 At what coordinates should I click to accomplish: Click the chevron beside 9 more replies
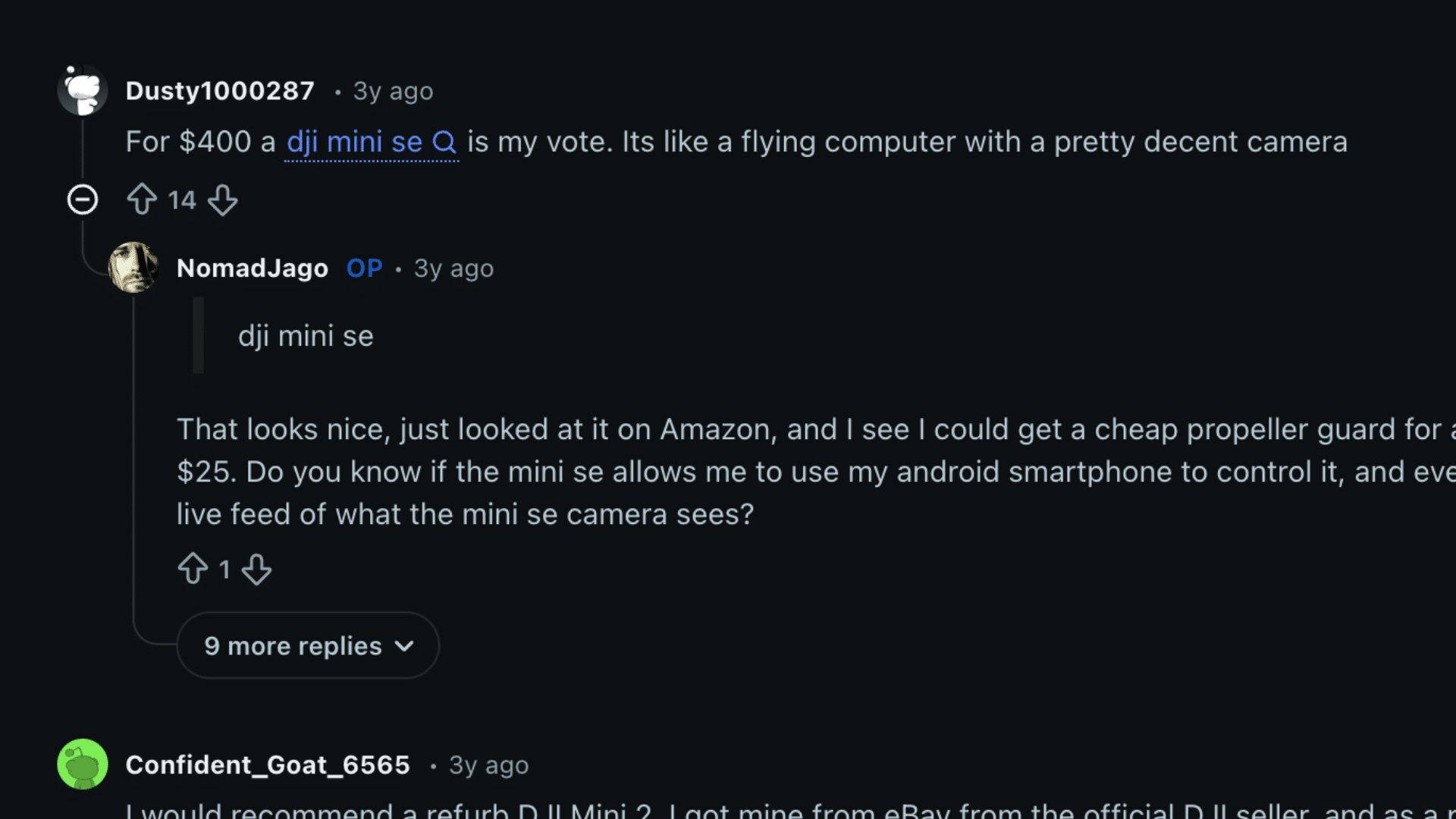click(x=404, y=646)
